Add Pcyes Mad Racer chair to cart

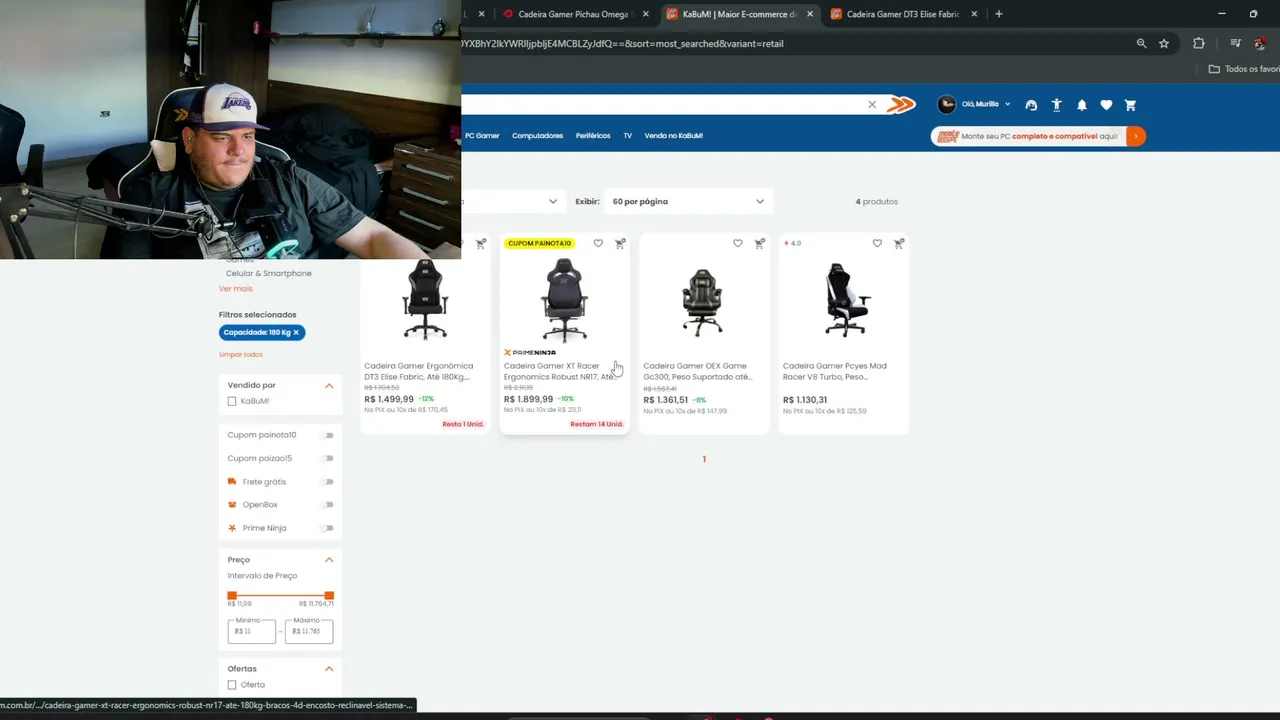click(x=899, y=243)
